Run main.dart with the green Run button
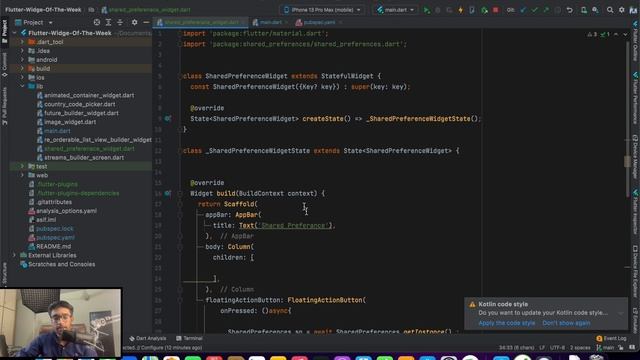Screen dimensions: 640x360 coord(427,10)
